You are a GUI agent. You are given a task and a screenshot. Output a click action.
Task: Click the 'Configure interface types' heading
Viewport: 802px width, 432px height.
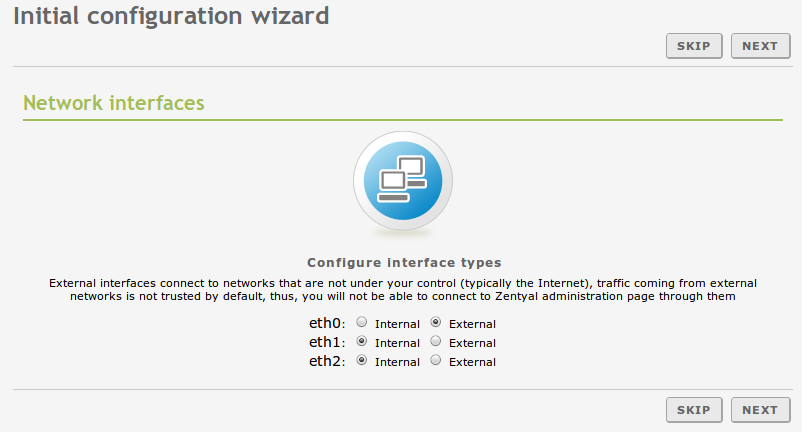pyautogui.click(x=404, y=263)
